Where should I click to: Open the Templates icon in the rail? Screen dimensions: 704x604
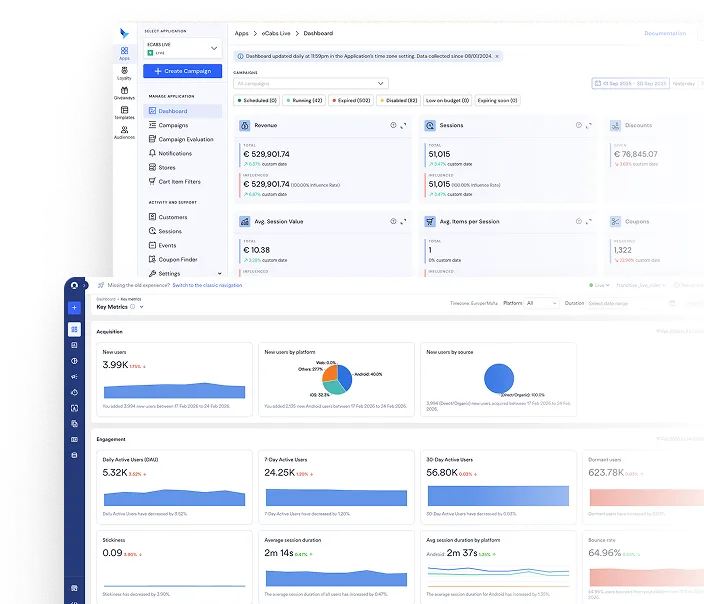[124, 112]
